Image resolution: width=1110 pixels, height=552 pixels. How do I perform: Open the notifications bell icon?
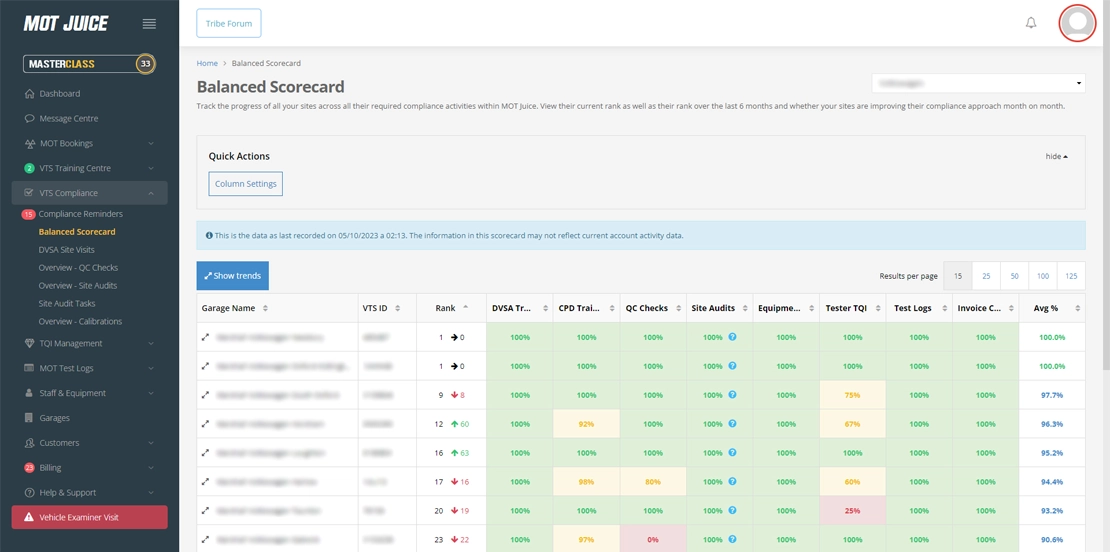[1031, 23]
